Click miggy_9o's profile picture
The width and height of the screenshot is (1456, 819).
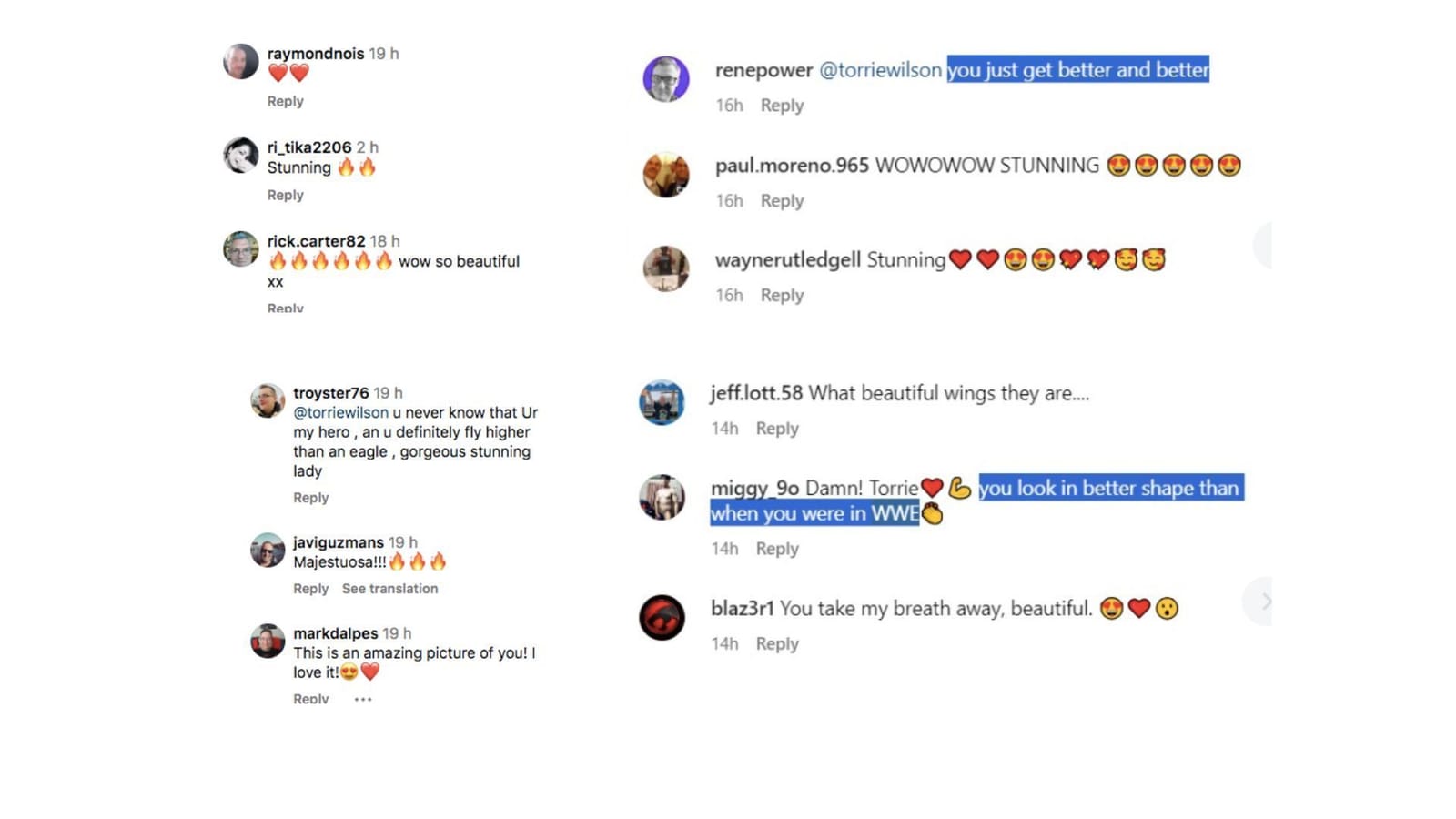tap(662, 497)
